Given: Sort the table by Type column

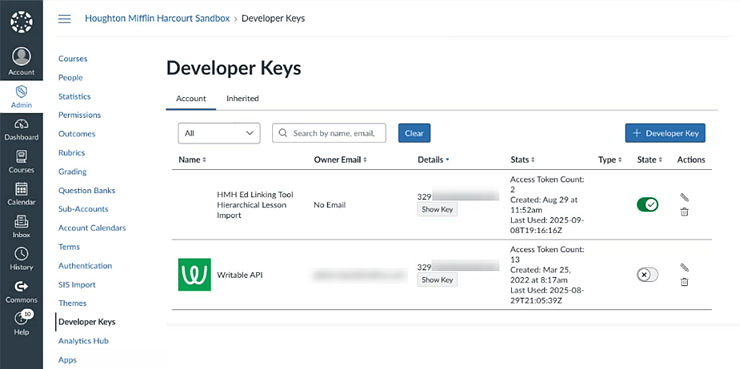Looking at the screenshot, I should 610,160.
